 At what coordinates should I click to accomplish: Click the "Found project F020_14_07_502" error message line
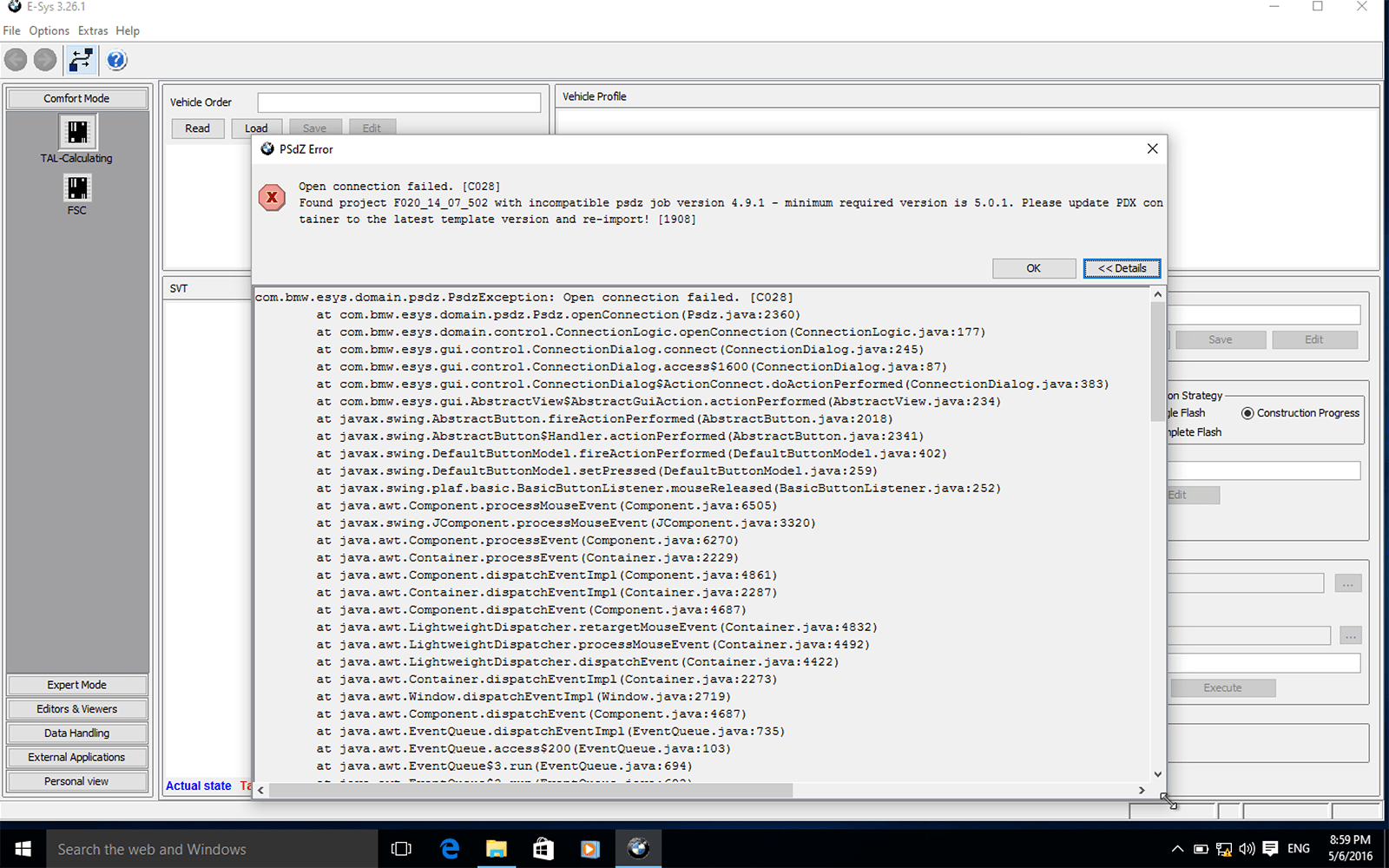pyautogui.click(x=731, y=203)
